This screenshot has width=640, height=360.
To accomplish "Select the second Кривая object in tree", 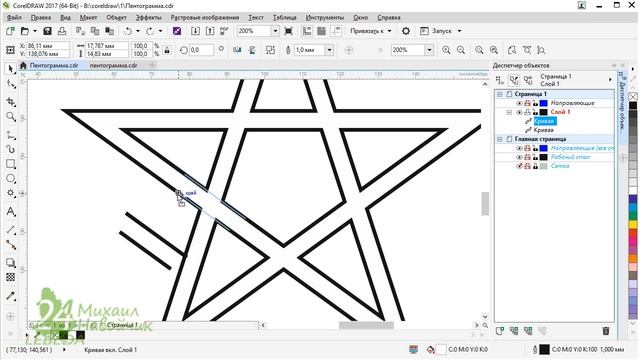I will (x=544, y=130).
